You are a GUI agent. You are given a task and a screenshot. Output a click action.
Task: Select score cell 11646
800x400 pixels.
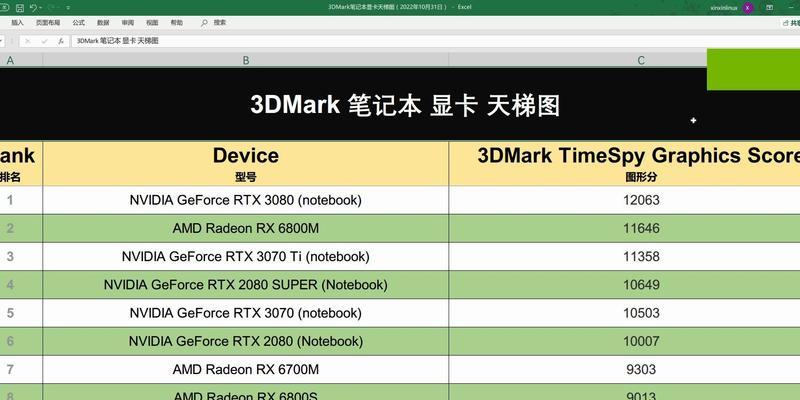[x=624, y=228]
